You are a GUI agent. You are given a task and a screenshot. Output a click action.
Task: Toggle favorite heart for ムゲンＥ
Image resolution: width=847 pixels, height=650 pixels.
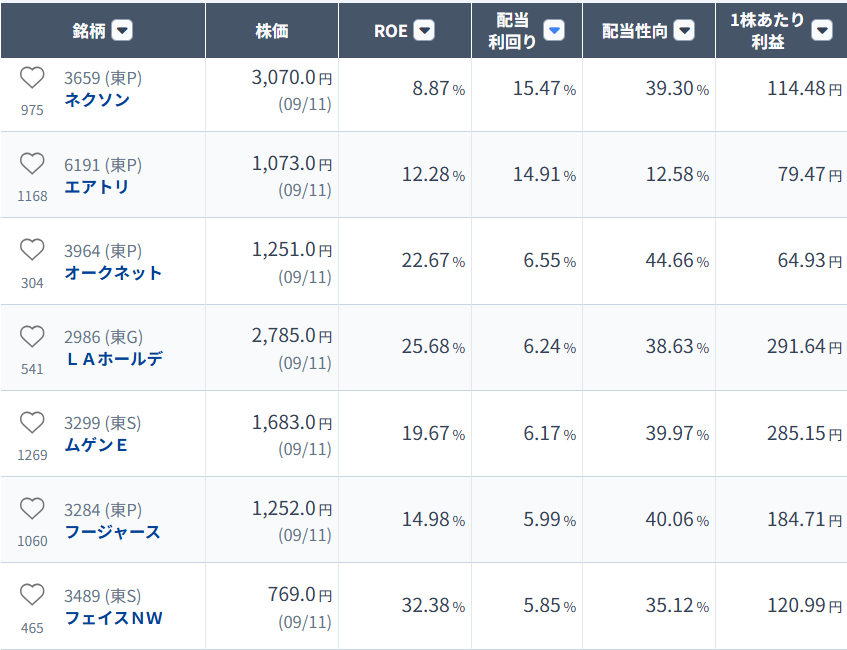pos(32,423)
